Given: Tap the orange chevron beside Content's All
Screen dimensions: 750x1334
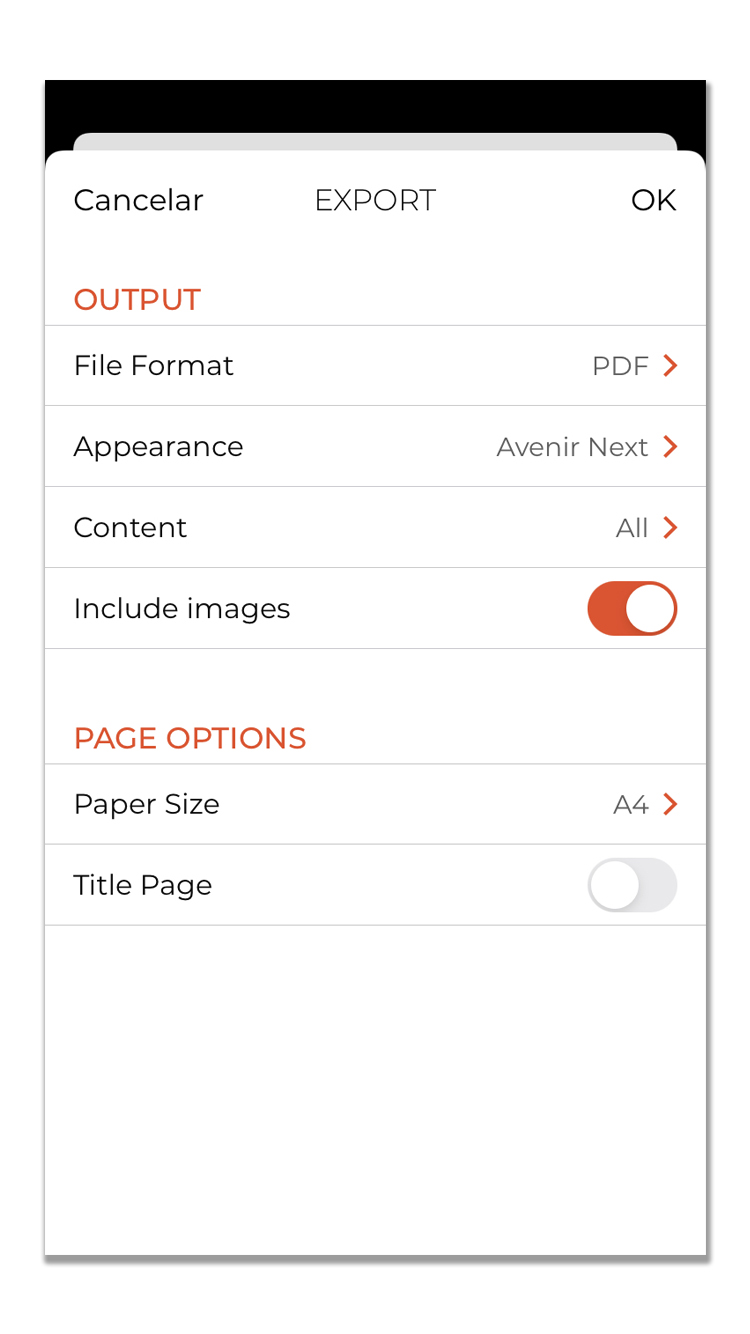Looking at the screenshot, I should 670,528.
